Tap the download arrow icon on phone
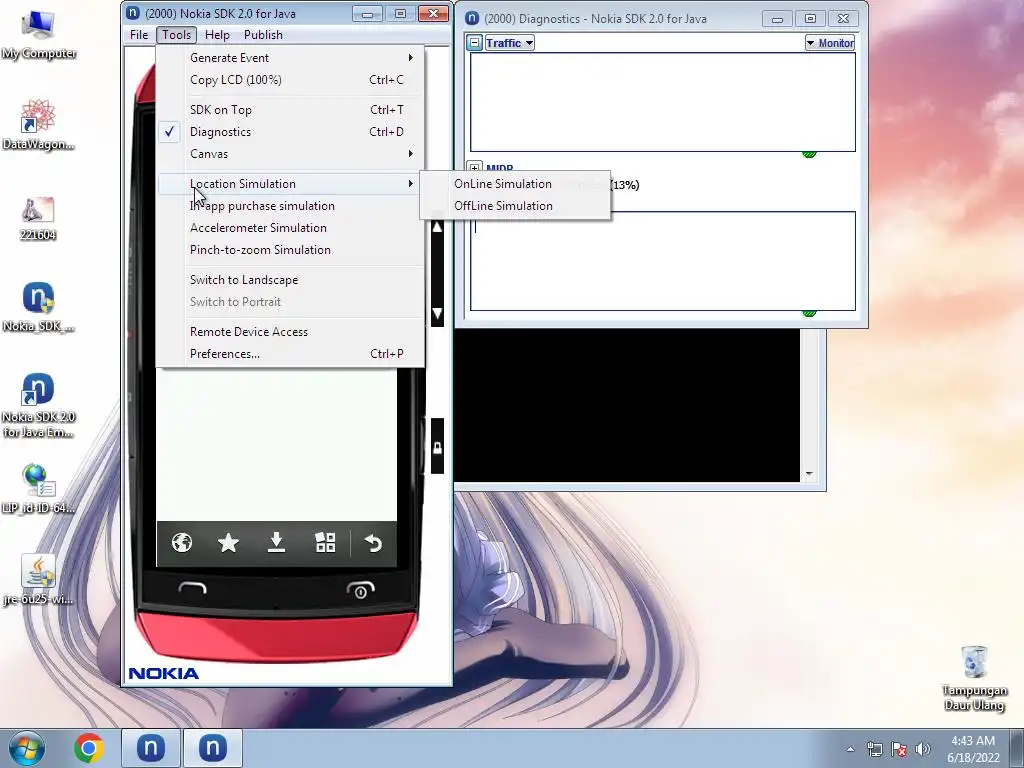 (276, 543)
